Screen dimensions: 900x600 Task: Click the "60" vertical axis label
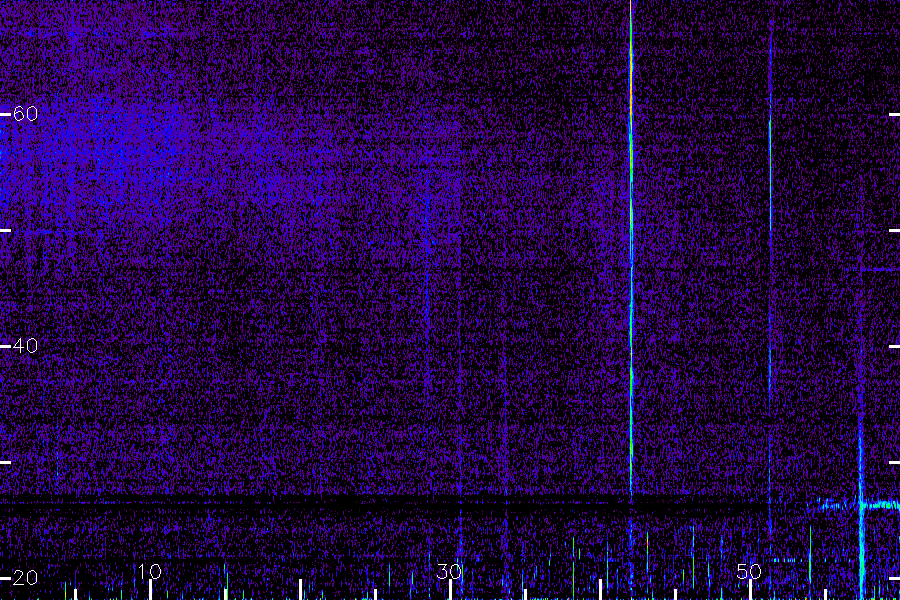[25, 114]
